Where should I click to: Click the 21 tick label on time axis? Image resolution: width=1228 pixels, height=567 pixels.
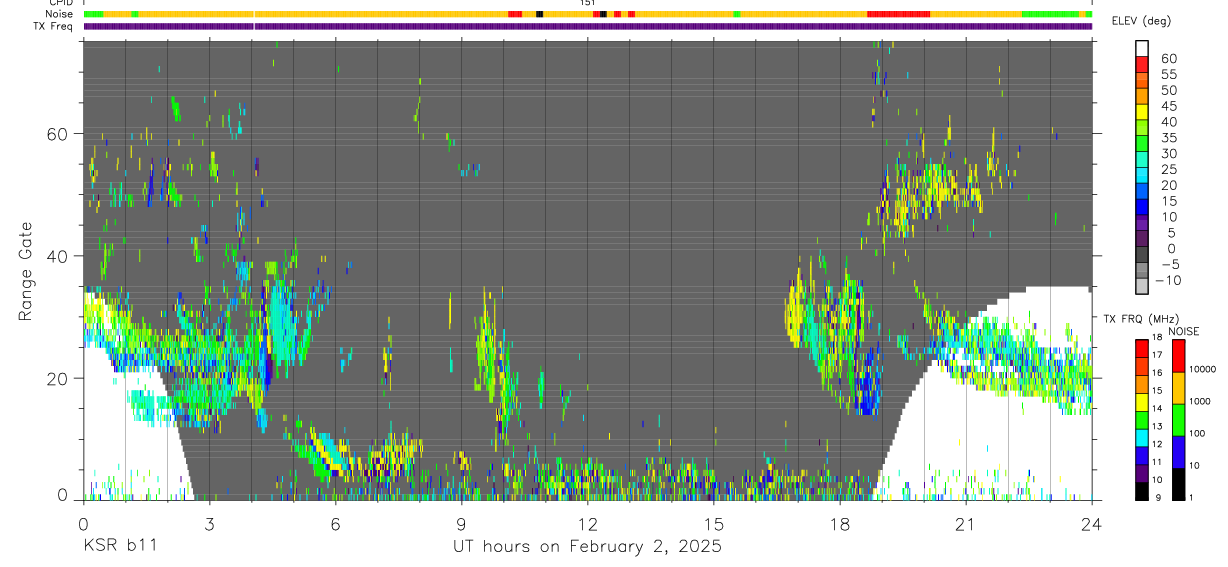coord(965,524)
